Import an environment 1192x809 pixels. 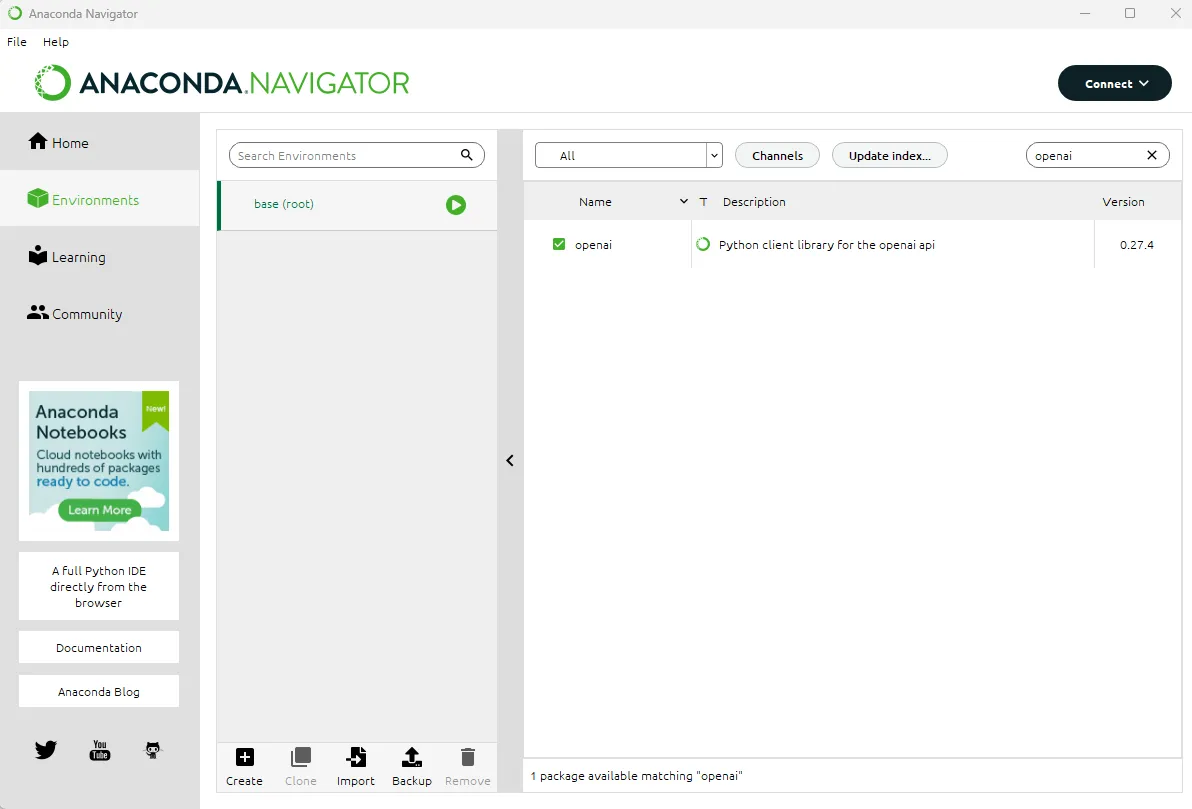pyautogui.click(x=355, y=766)
